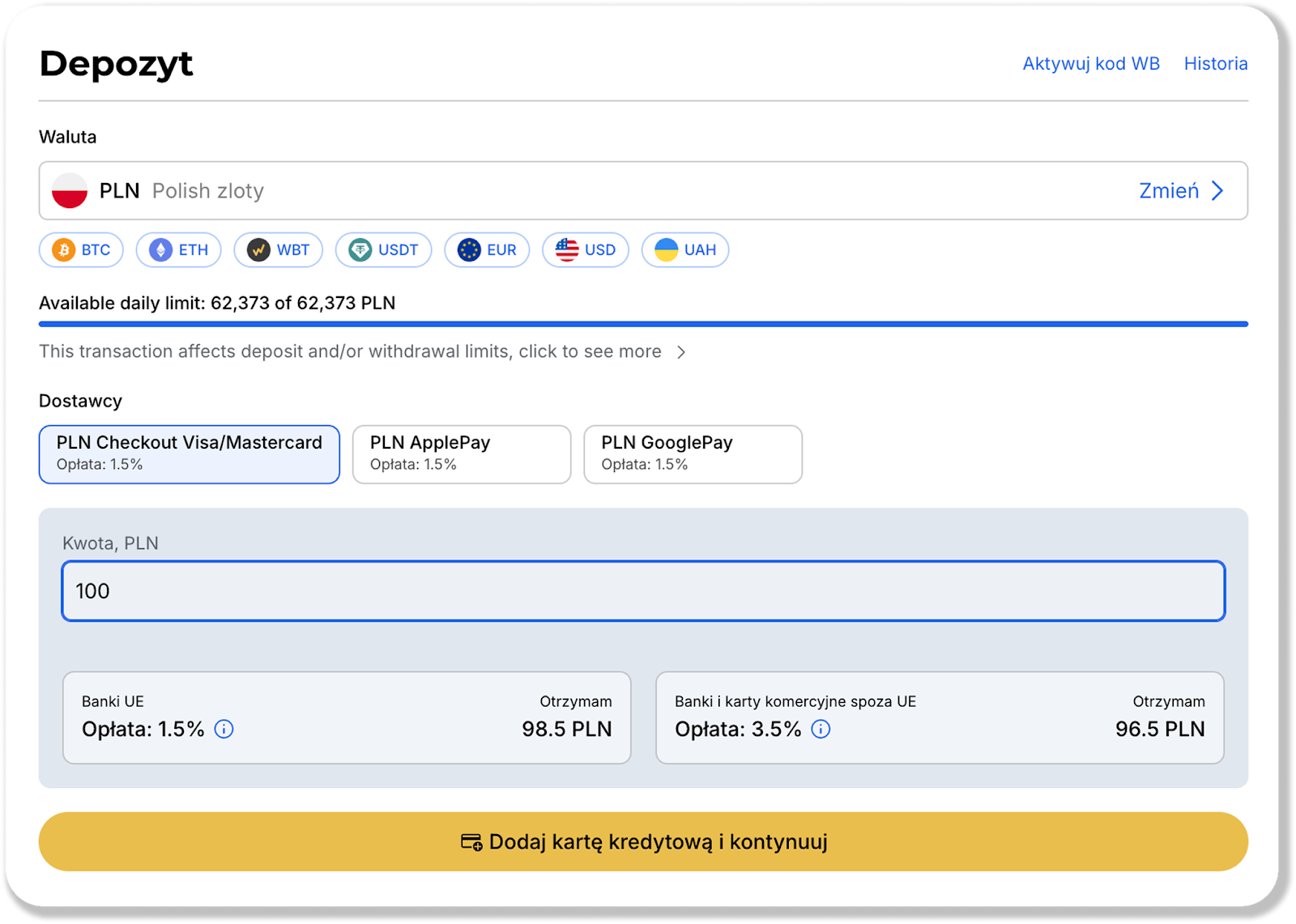The image size is (1296, 924).
Task: Pick the WBT coin icon
Action: point(258,250)
